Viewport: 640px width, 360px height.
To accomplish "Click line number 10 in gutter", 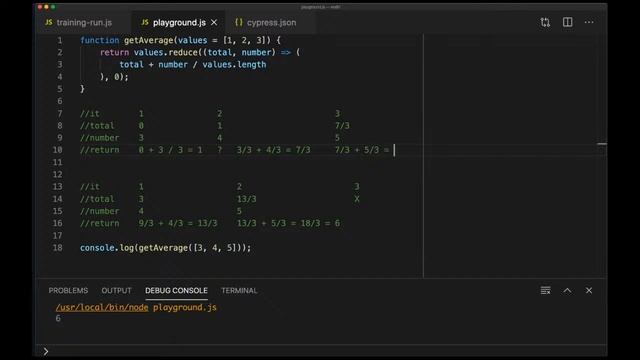I will (x=58, y=150).
